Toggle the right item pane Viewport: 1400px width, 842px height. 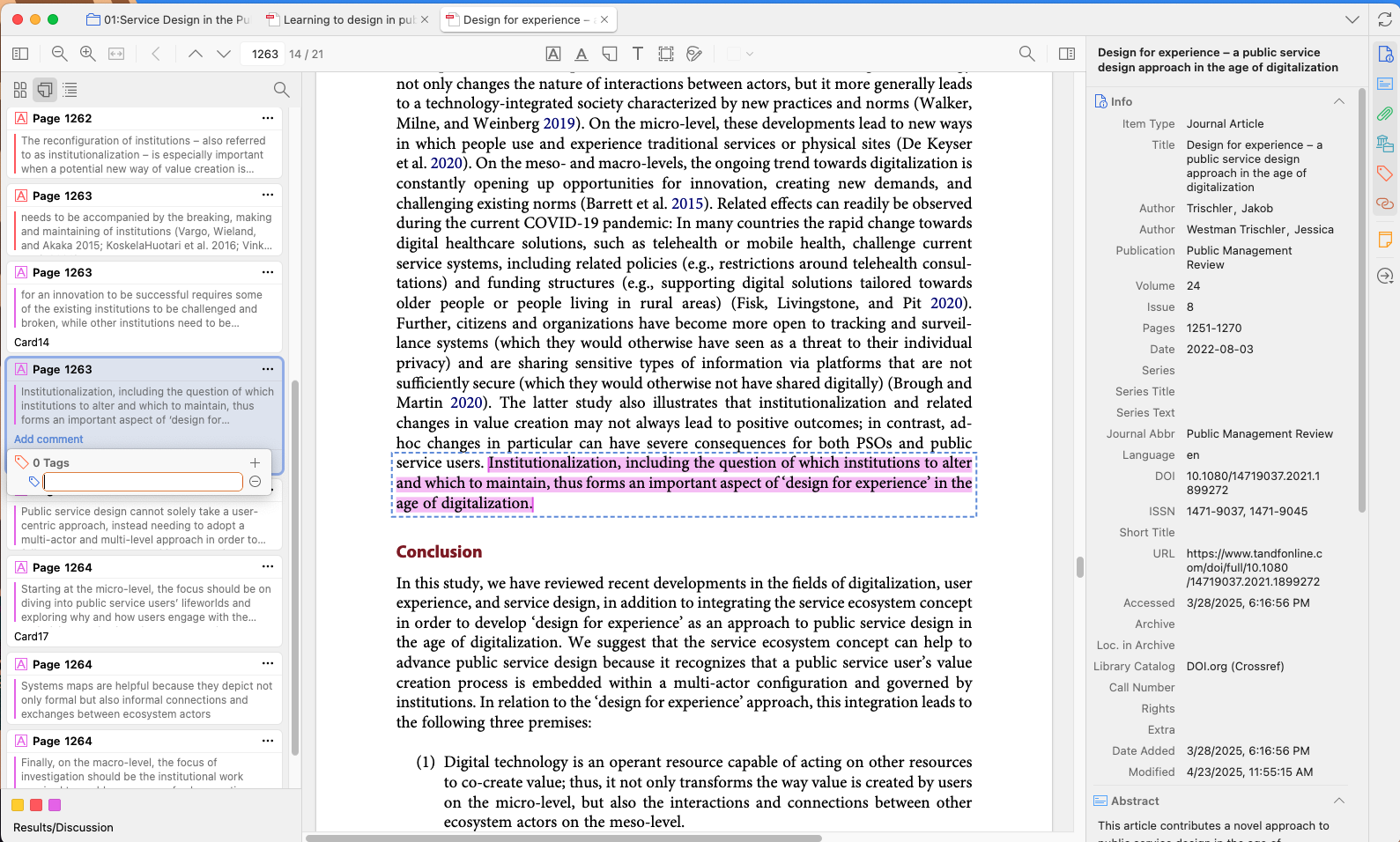click(x=1067, y=54)
